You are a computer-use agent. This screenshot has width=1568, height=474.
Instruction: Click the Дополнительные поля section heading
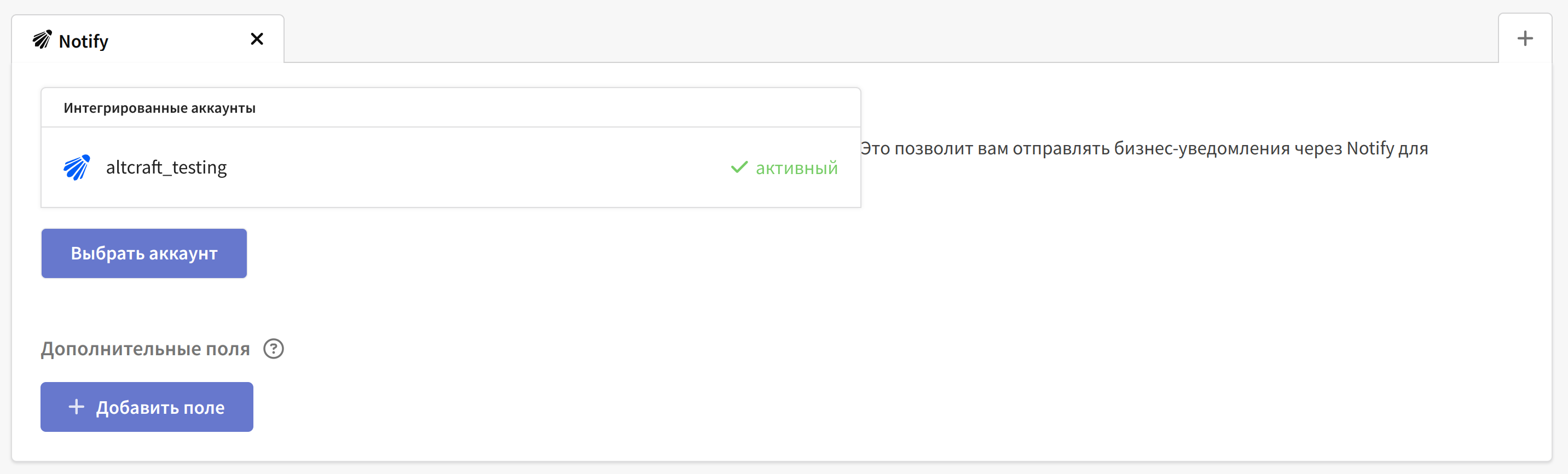pos(146,349)
